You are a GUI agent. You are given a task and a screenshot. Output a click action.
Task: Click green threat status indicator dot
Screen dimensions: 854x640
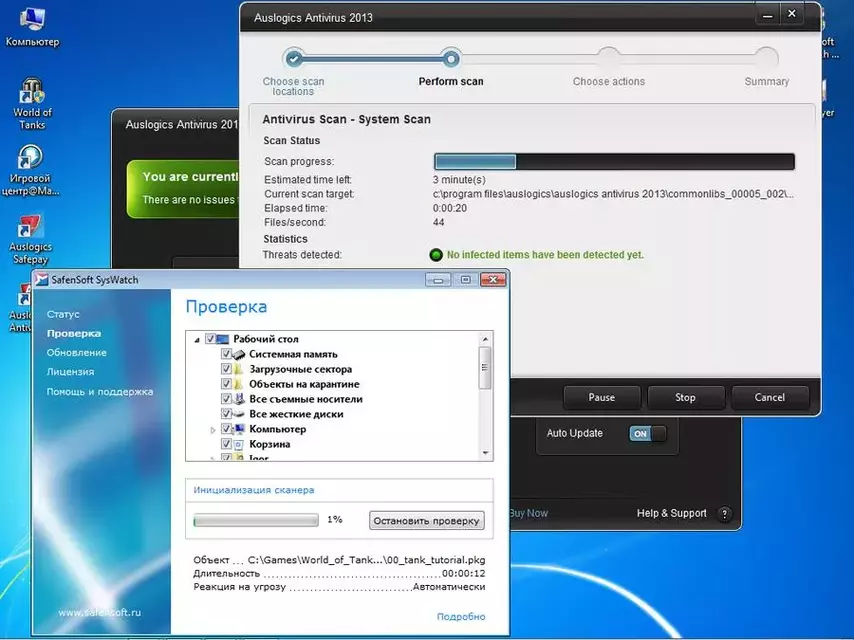[436, 255]
